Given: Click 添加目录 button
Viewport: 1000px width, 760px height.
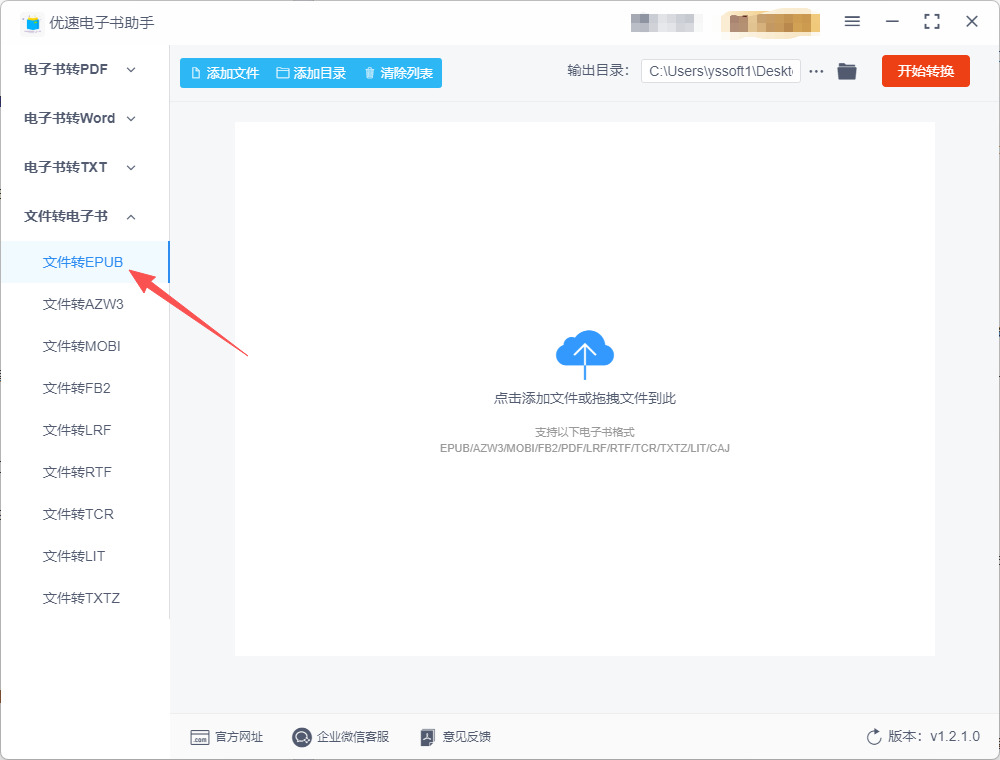Looking at the screenshot, I should [311, 73].
